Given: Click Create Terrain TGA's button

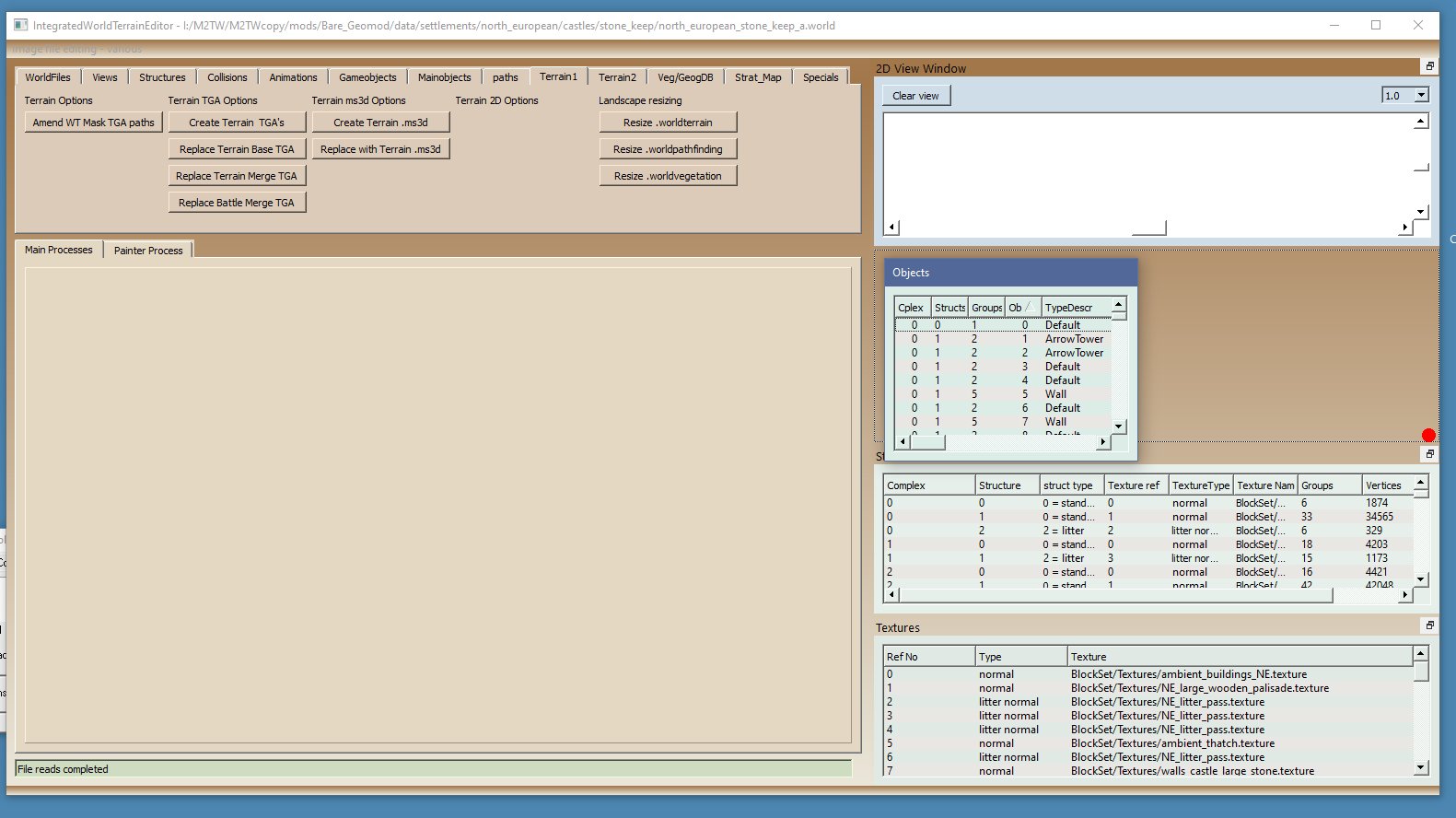Looking at the screenshot, I should (x=237, y=123).
